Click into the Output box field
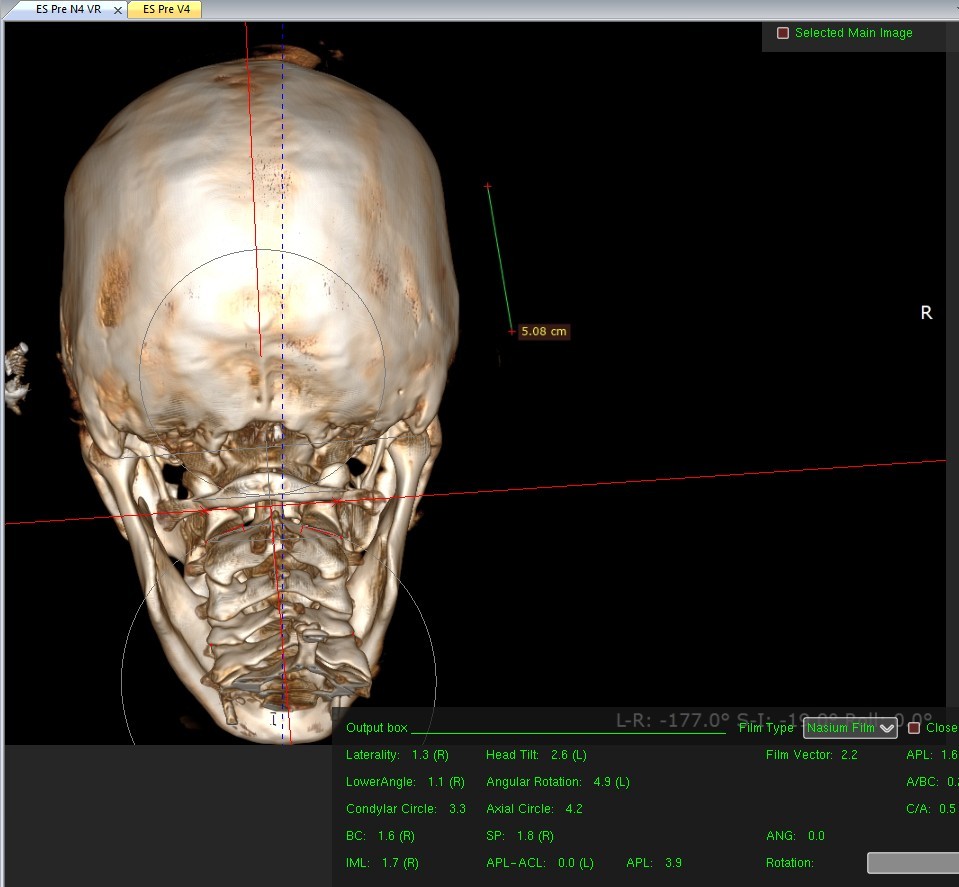This screenshot has width=959, height=887. [567, 728]
